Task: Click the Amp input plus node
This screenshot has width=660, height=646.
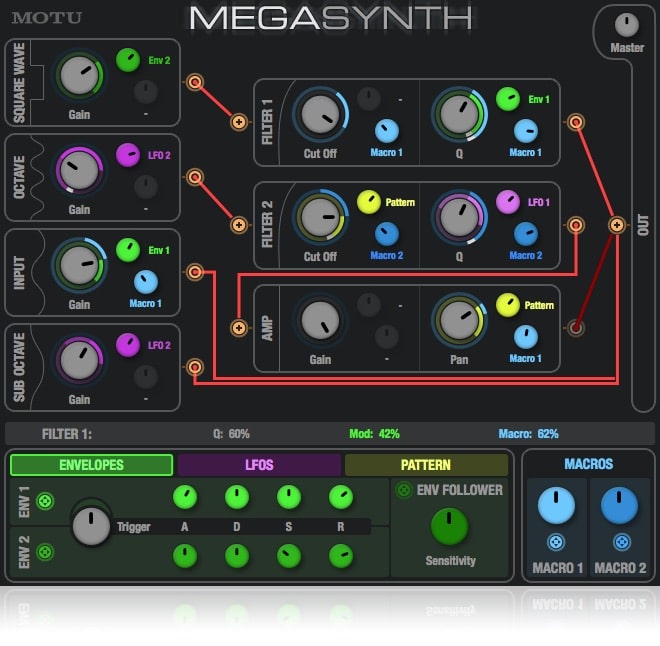Action: 239,328
